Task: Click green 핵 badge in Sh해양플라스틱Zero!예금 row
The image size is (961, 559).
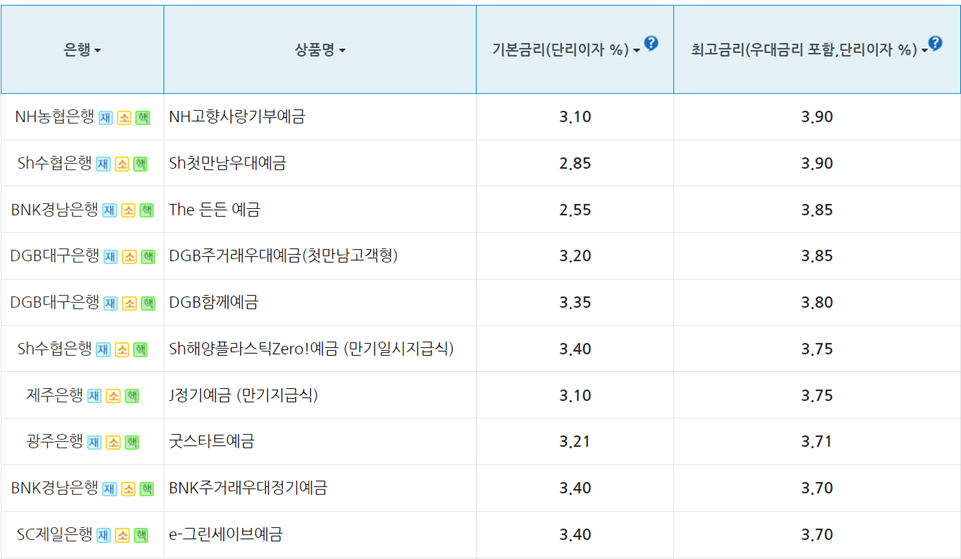Action: (x=140, y=350)
